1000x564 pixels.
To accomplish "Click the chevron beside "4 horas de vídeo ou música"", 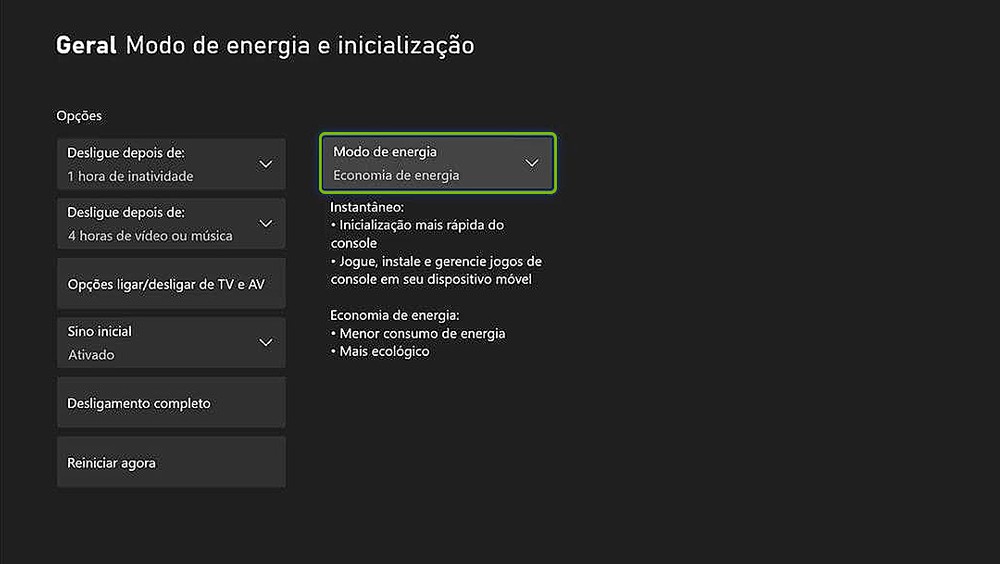I will pos(266,223).
